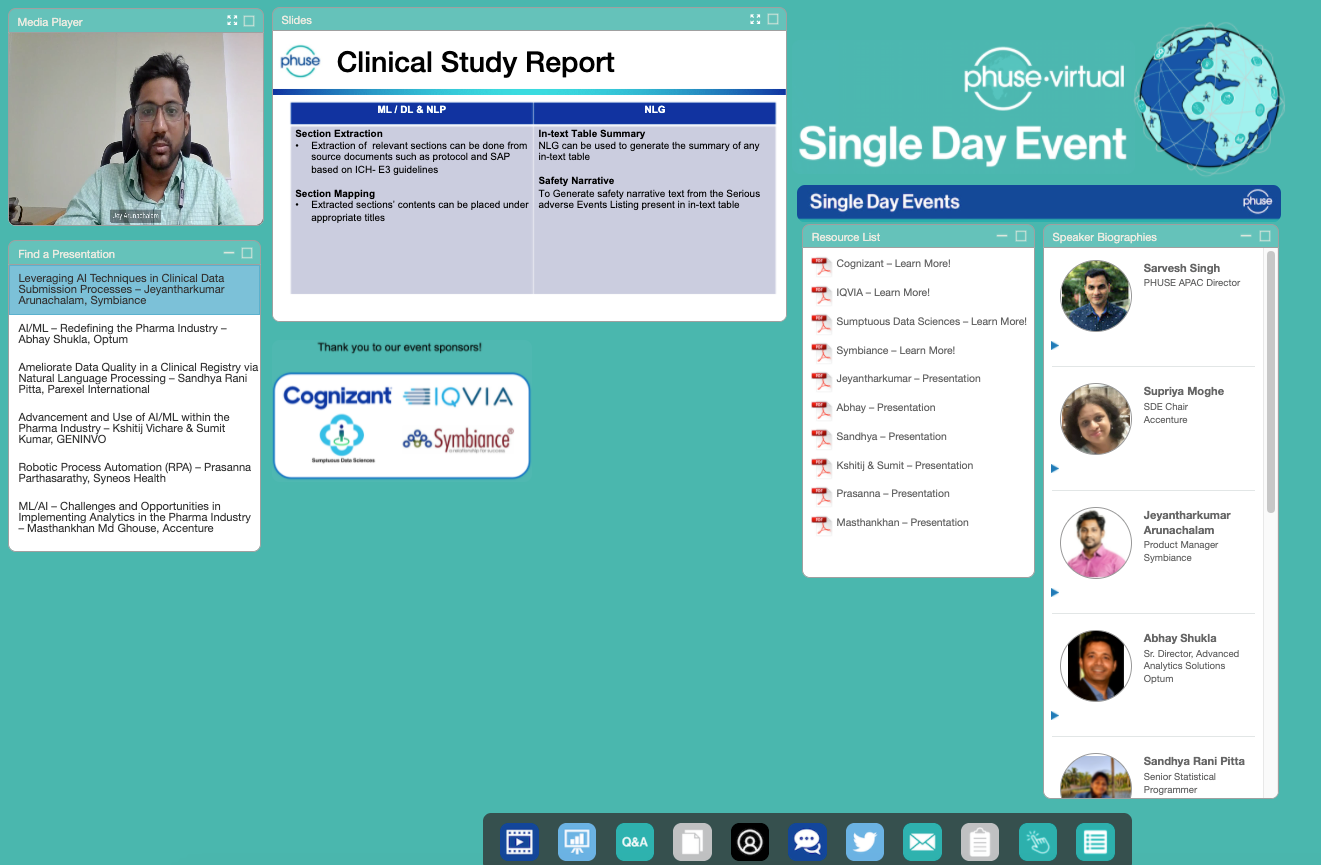The height and width of the screenshot is (865, 1321).
Task: Click the Speaker Biographies scrollbar
Action: pyautogui.click(x=1270, y=380)
